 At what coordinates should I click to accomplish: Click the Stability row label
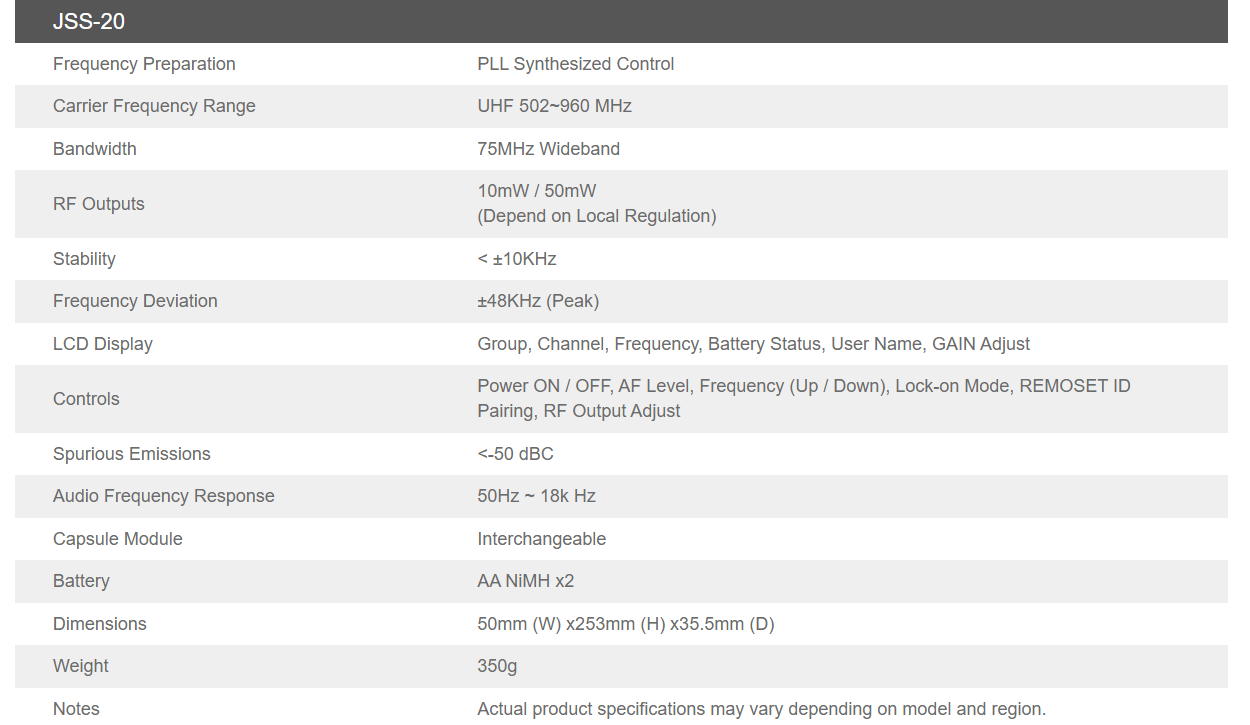[x=84, y=259]
